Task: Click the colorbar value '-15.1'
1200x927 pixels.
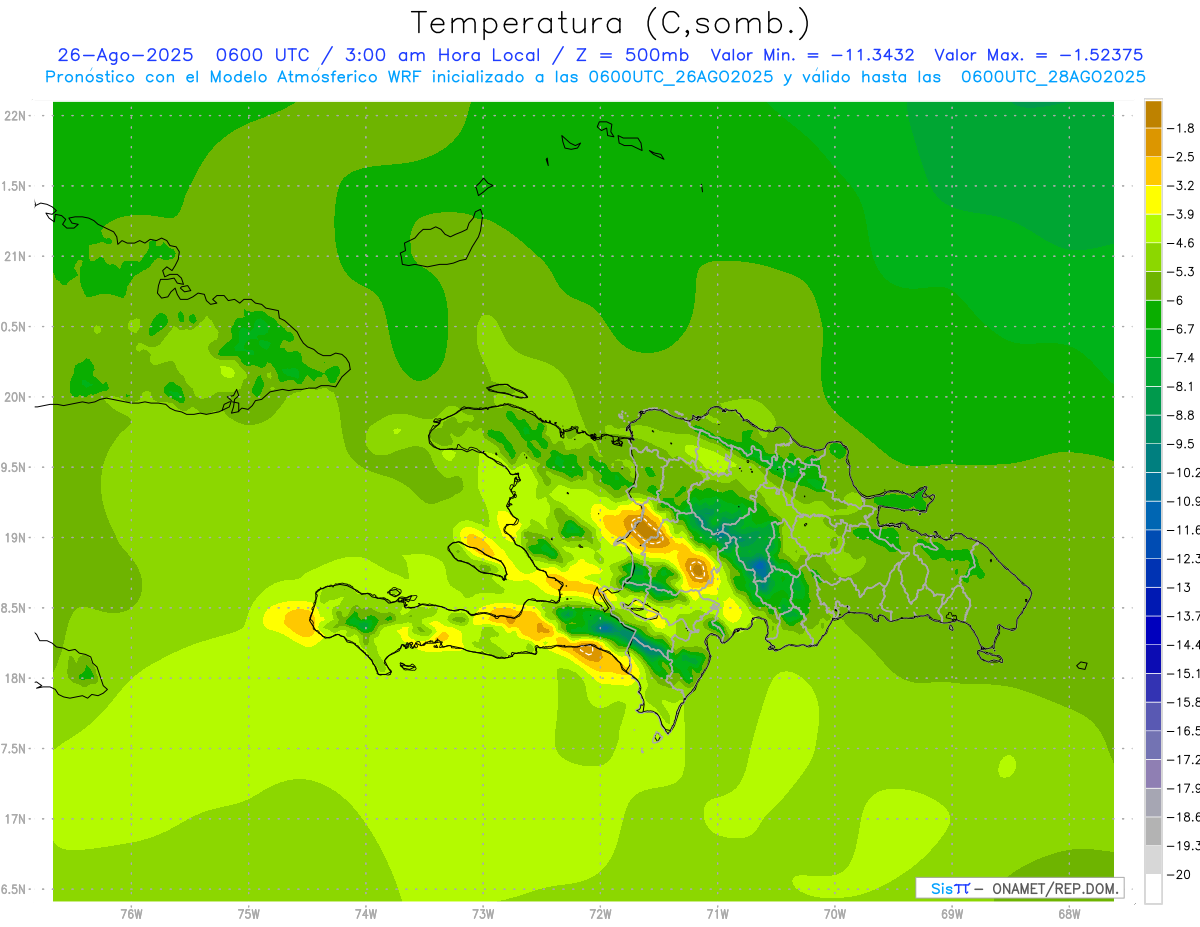Action: (1184, 674)
